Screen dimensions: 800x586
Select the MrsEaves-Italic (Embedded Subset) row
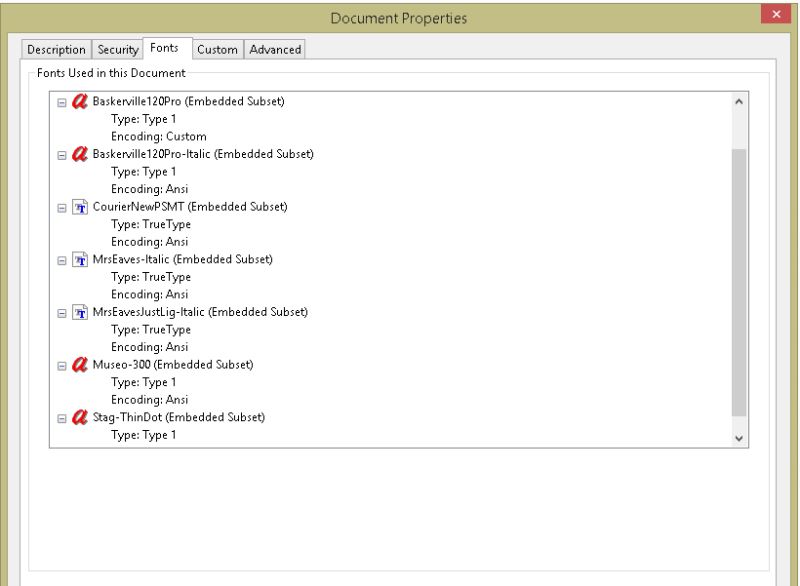tap(183, 259)
